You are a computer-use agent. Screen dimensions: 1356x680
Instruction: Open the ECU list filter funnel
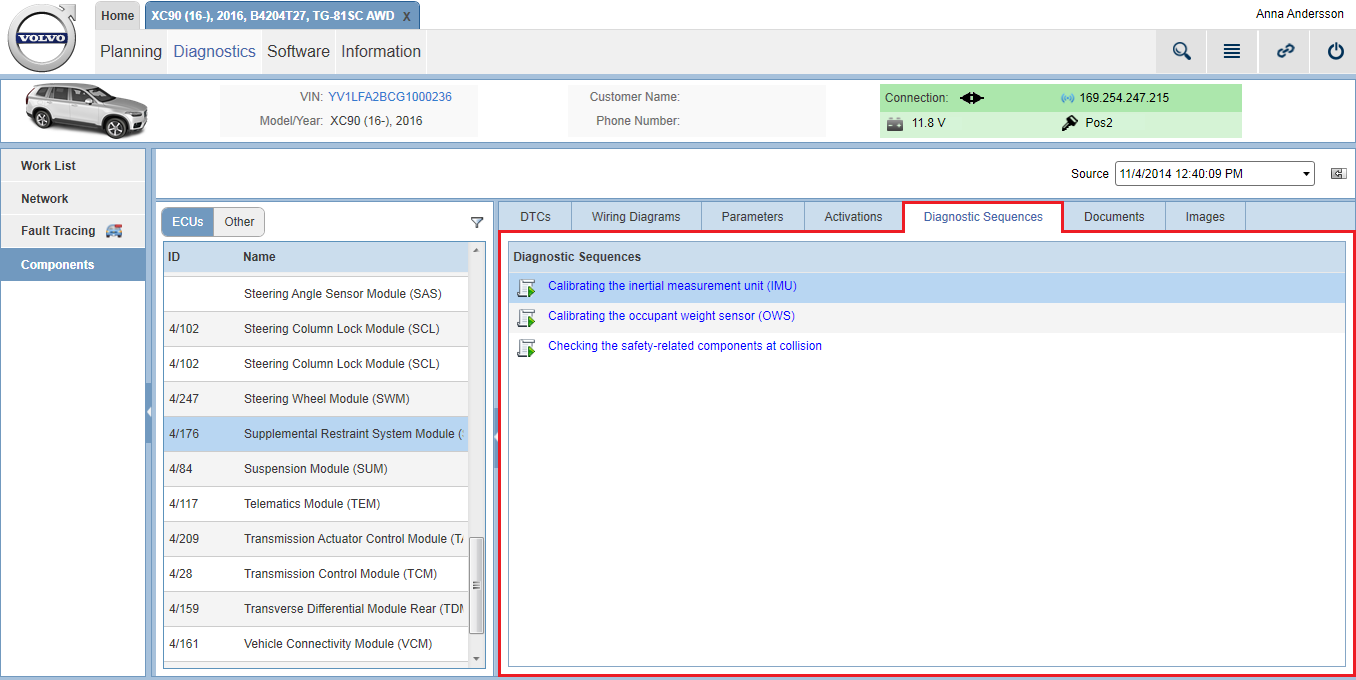coord(477,222)
